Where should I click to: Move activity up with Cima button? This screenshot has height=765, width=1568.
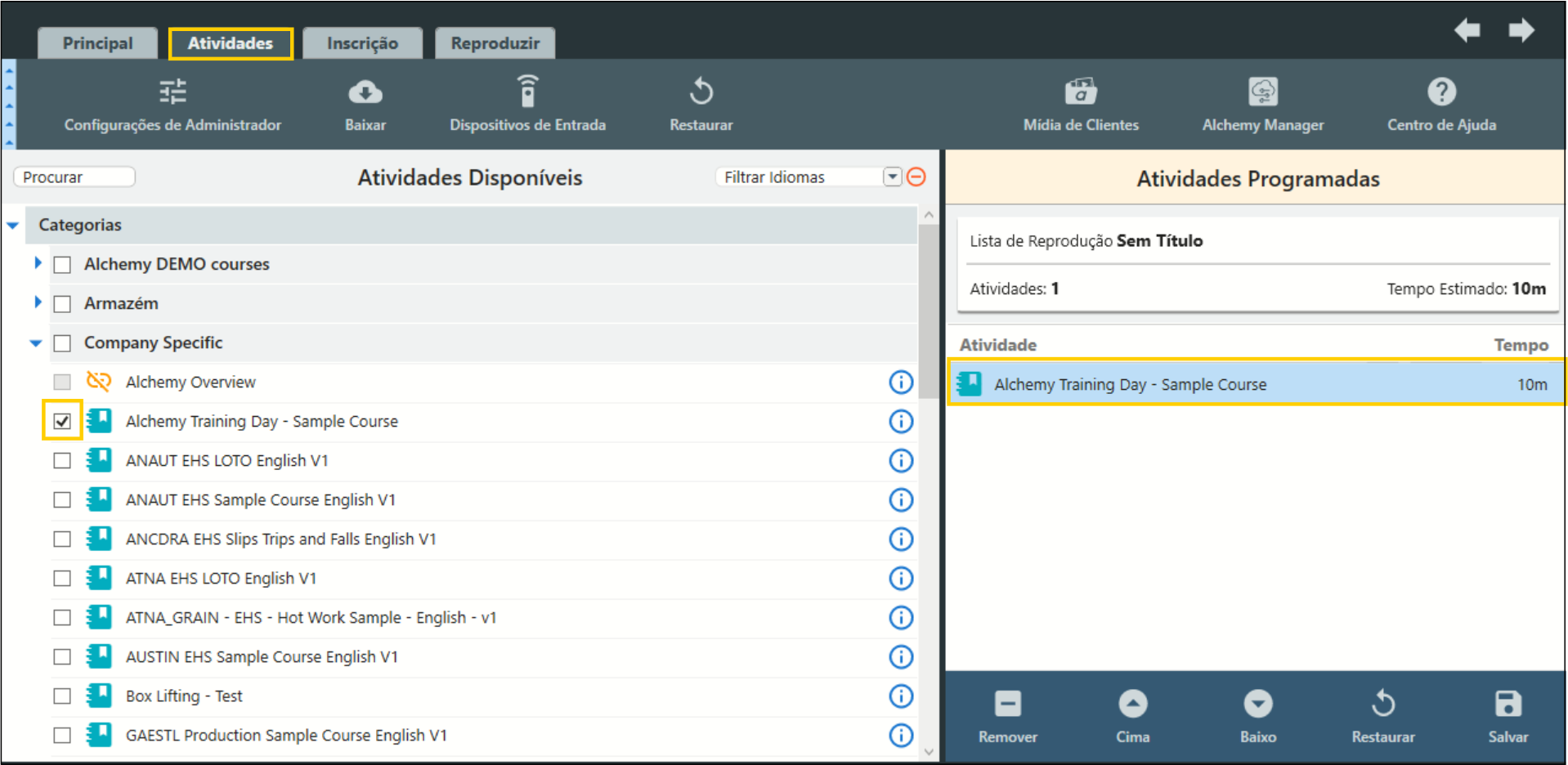(x=1132, y=705)
